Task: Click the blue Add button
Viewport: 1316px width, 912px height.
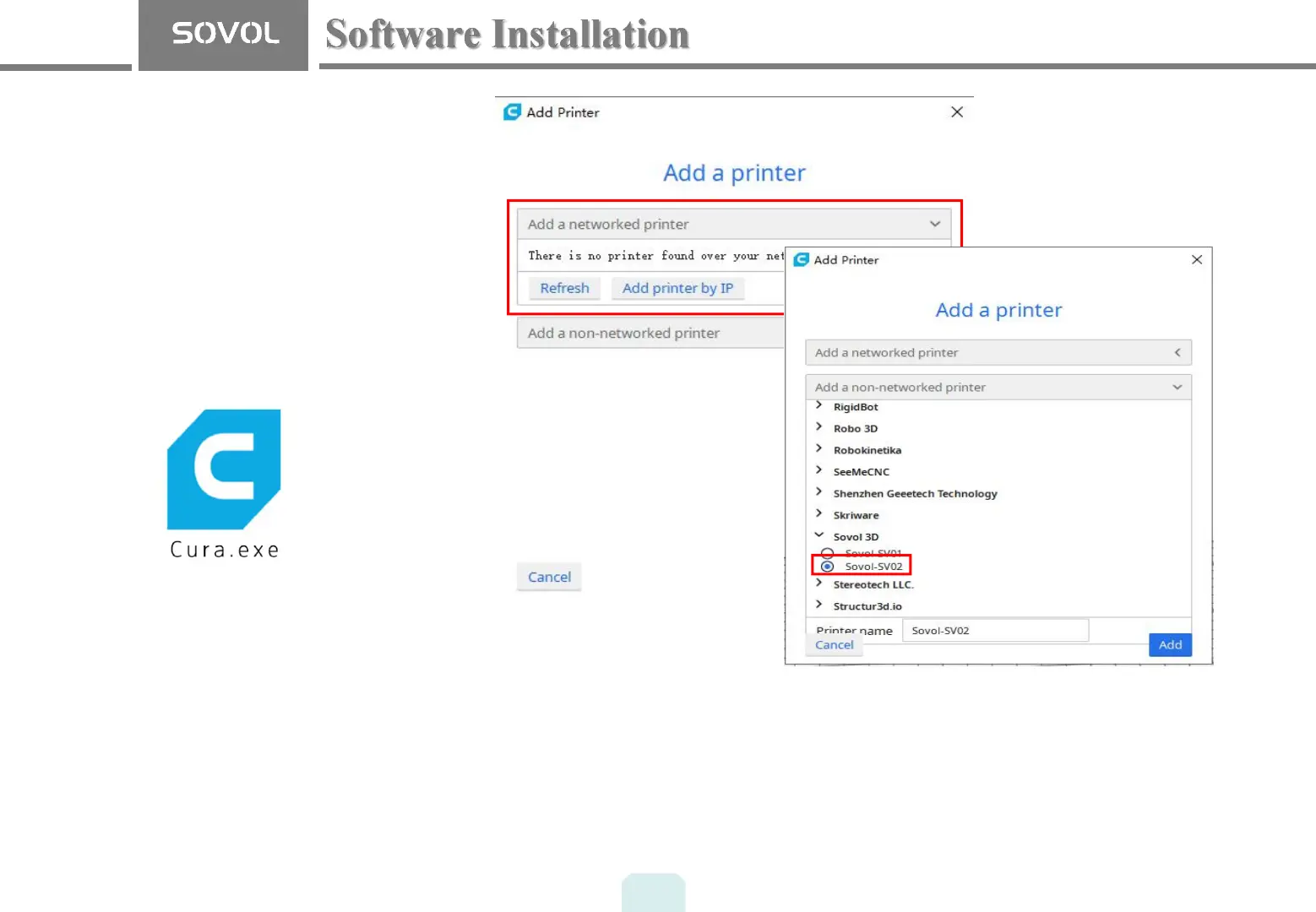Action: (x=1170, y=645)
